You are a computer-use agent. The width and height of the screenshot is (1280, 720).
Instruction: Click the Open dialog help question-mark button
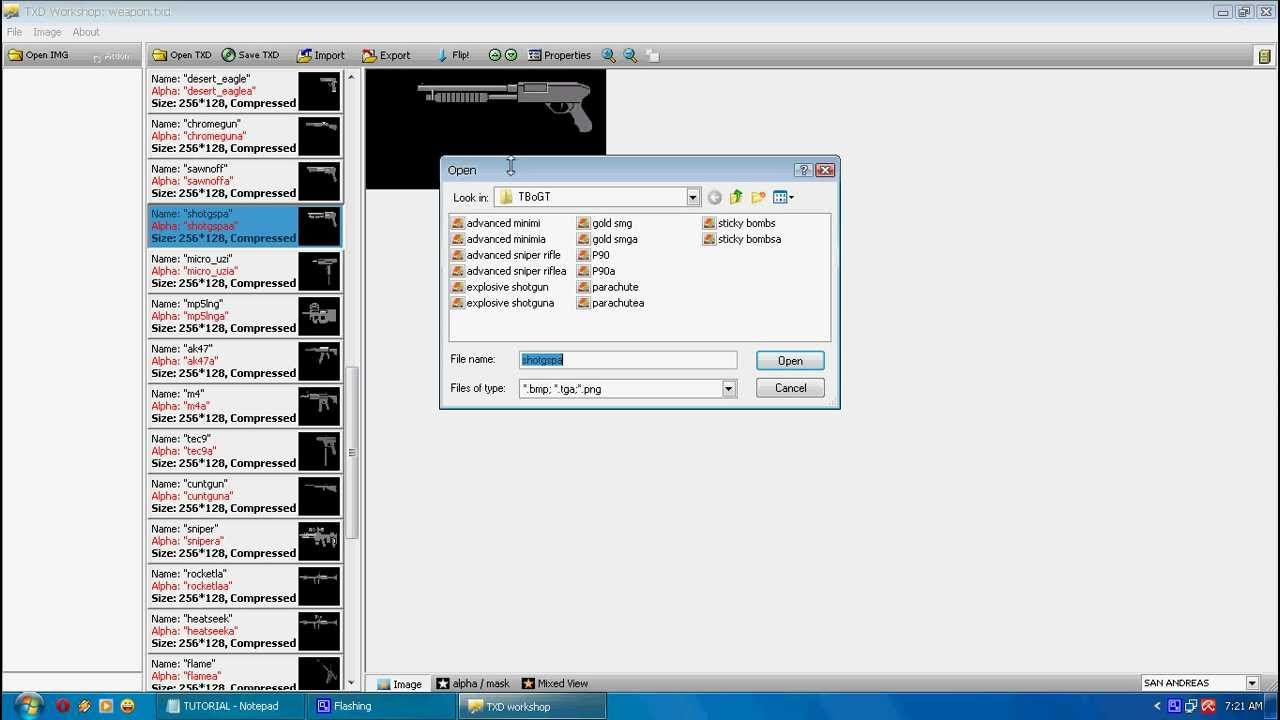click(803, 170)
